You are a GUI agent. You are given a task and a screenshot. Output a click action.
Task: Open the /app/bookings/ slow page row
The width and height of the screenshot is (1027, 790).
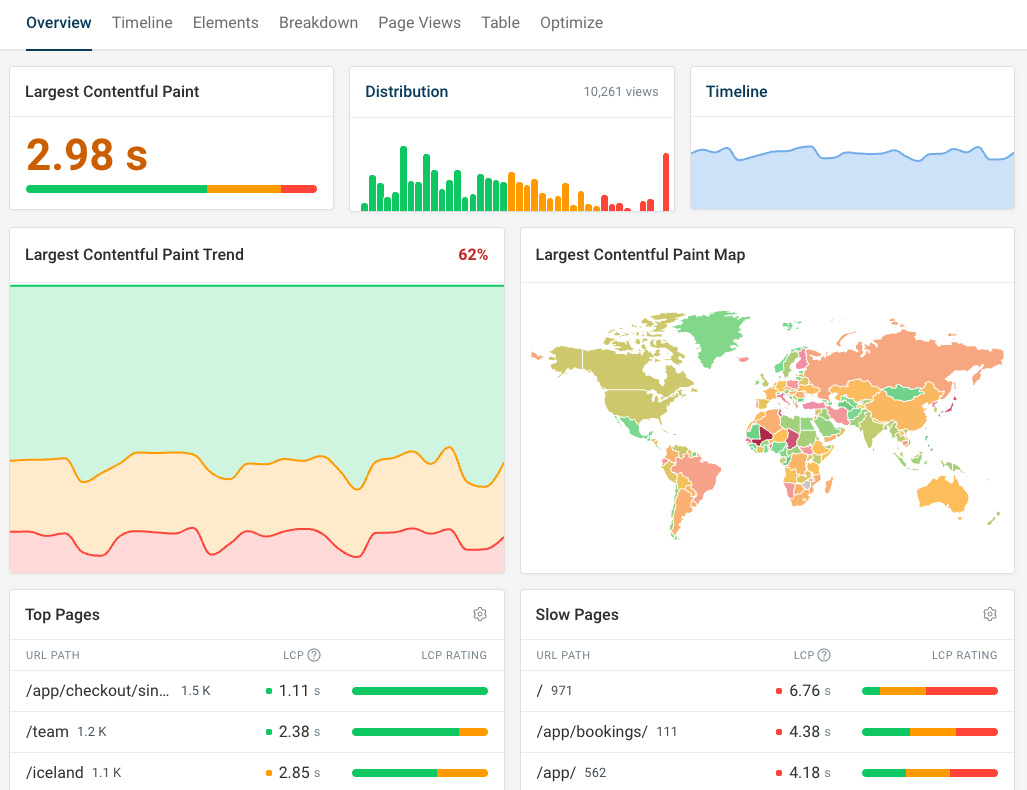[x=767, y=732]
